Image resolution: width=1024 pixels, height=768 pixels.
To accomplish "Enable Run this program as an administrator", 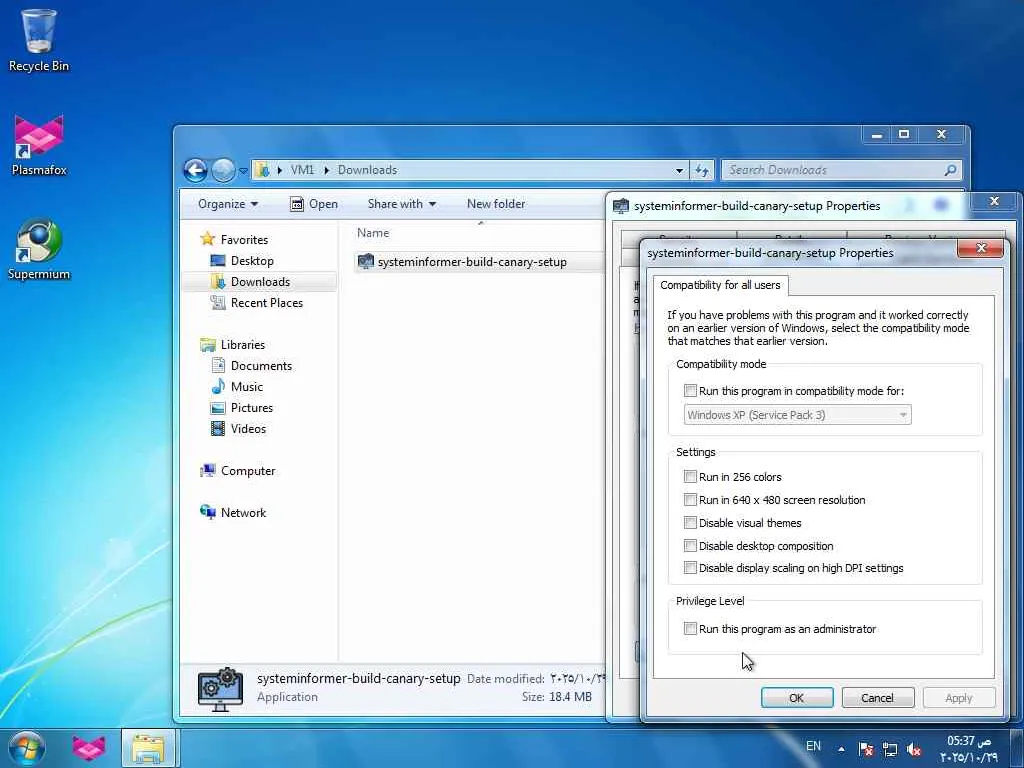I will (690, 628).
